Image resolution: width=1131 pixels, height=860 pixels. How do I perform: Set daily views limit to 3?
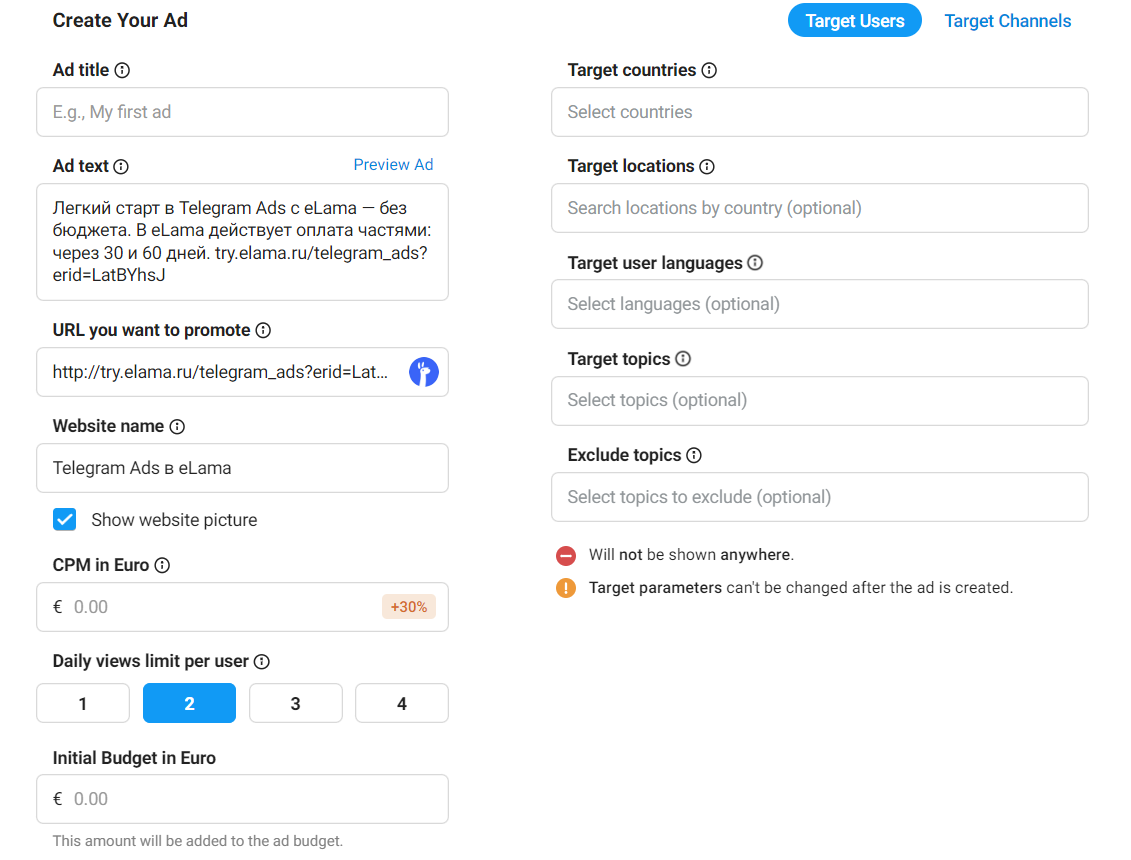tap(295, 703)
